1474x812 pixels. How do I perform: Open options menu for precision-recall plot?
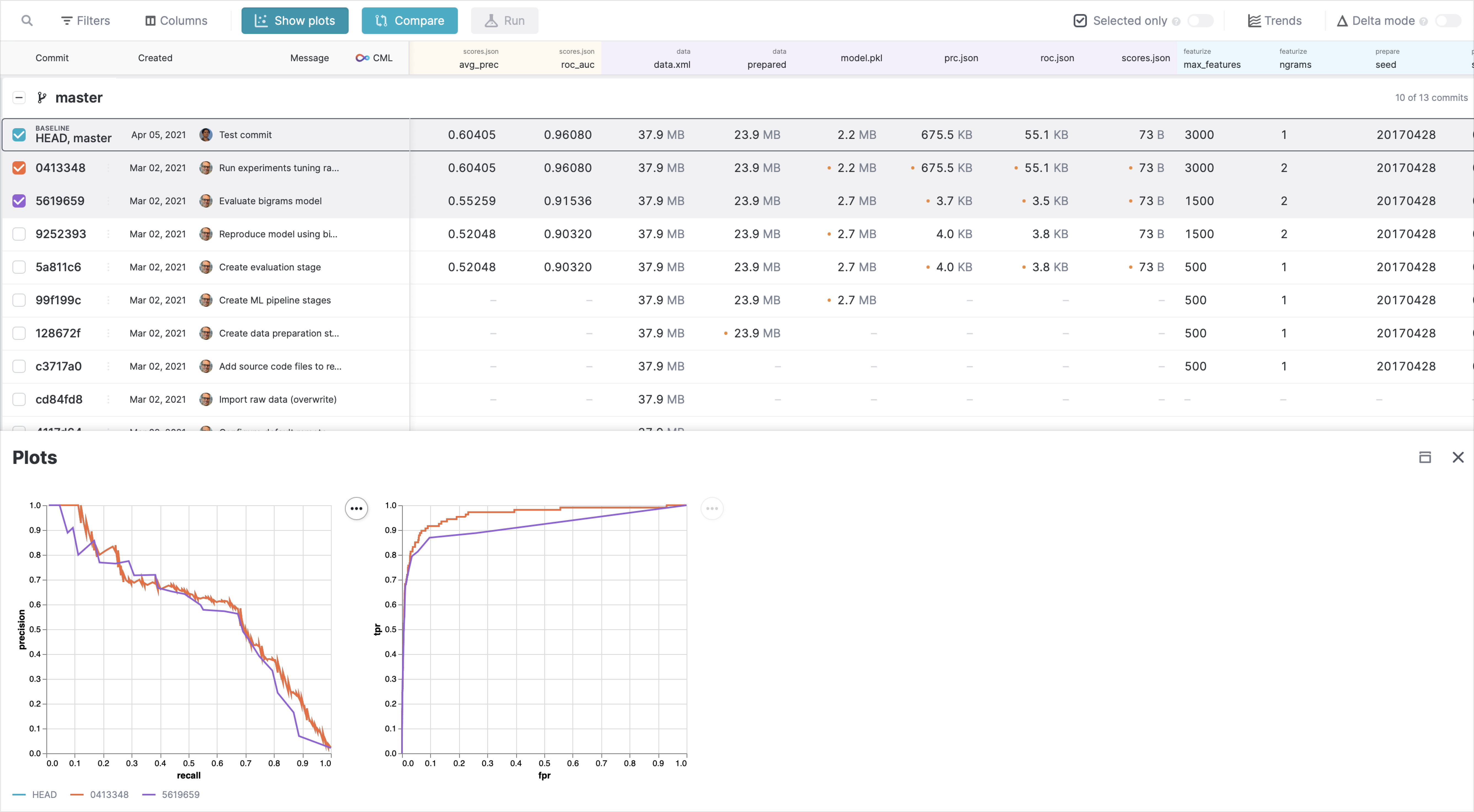pos(357,508)
